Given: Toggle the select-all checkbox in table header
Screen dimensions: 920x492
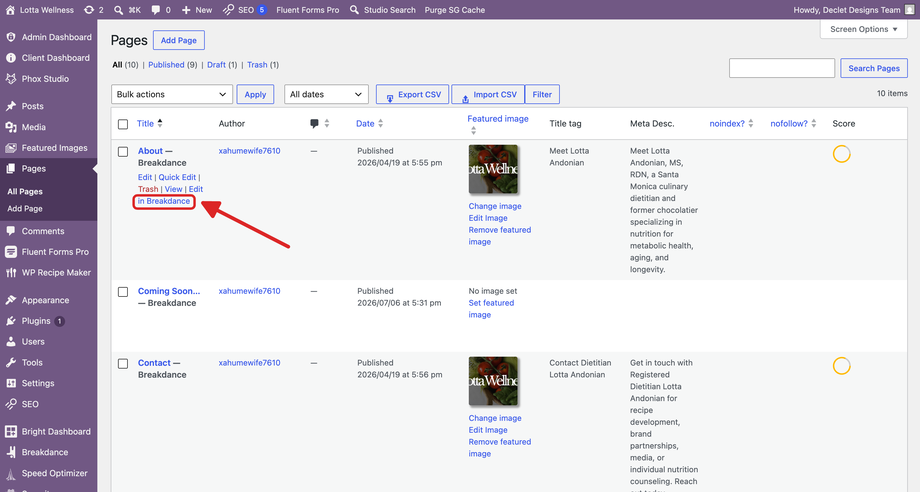Looking at the screenshot, I should (x=123, y=124).
